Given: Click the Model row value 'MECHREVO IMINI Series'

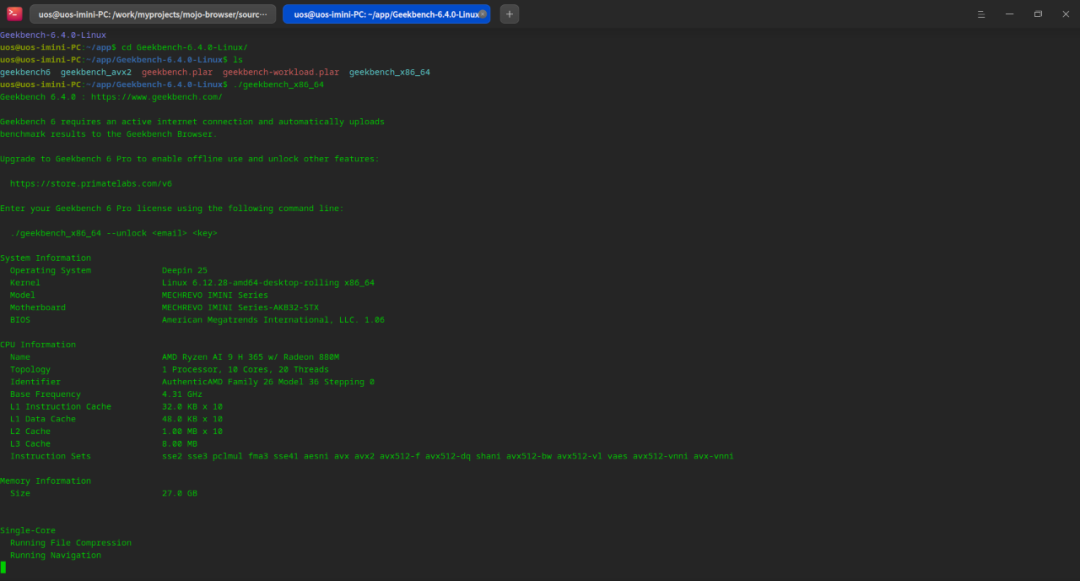Looking at the screenshot, I should tap(215, 295).
